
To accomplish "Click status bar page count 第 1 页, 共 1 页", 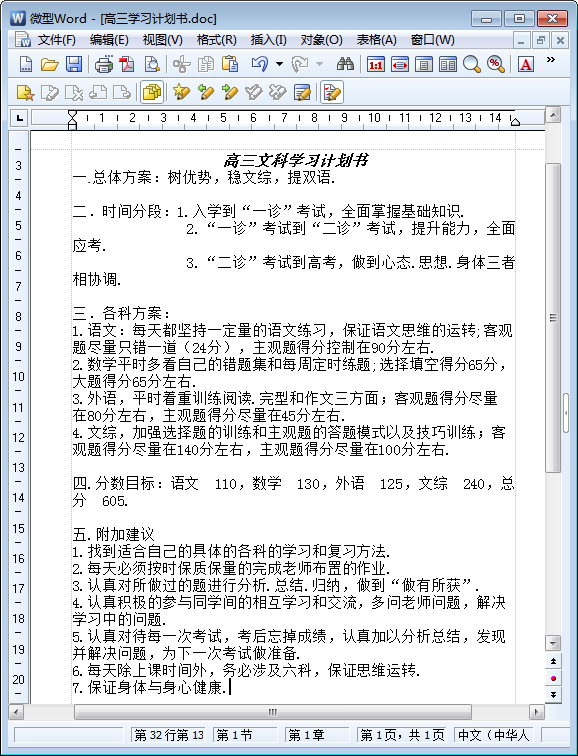I will pyautogui.click(x=402, y=735).
